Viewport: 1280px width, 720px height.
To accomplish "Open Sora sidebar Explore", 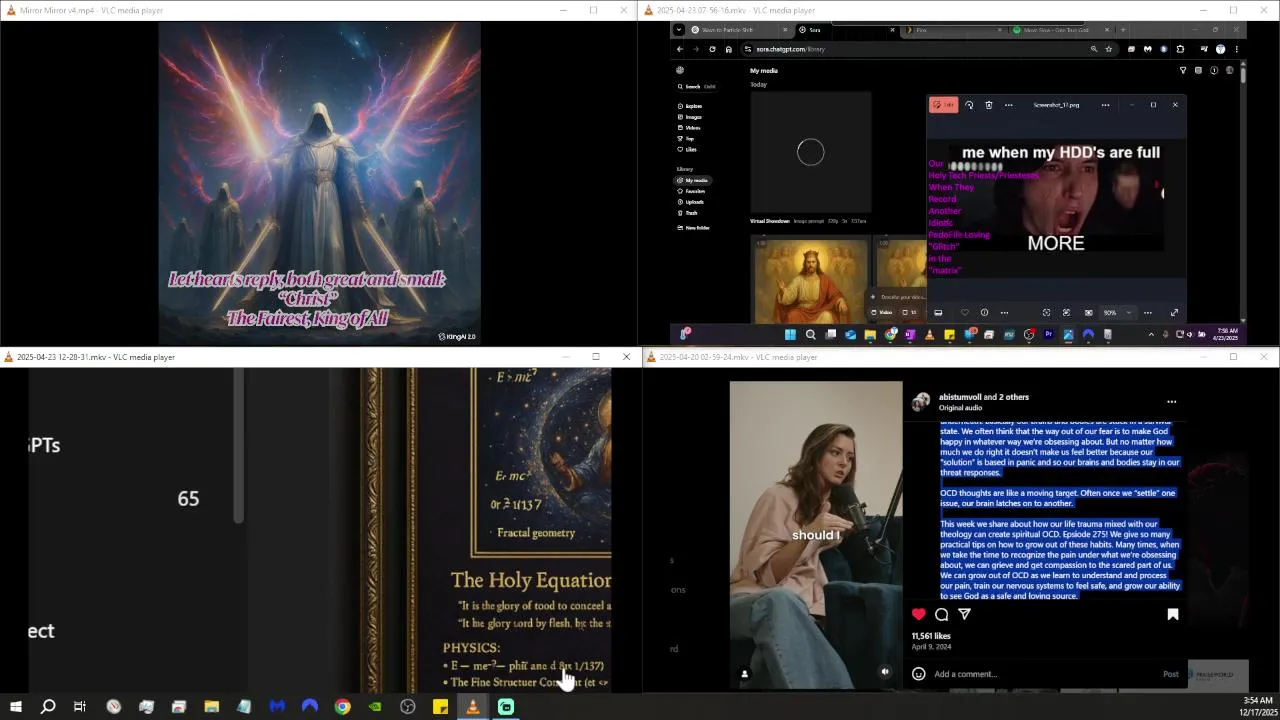I will click(x=690, y=106).
